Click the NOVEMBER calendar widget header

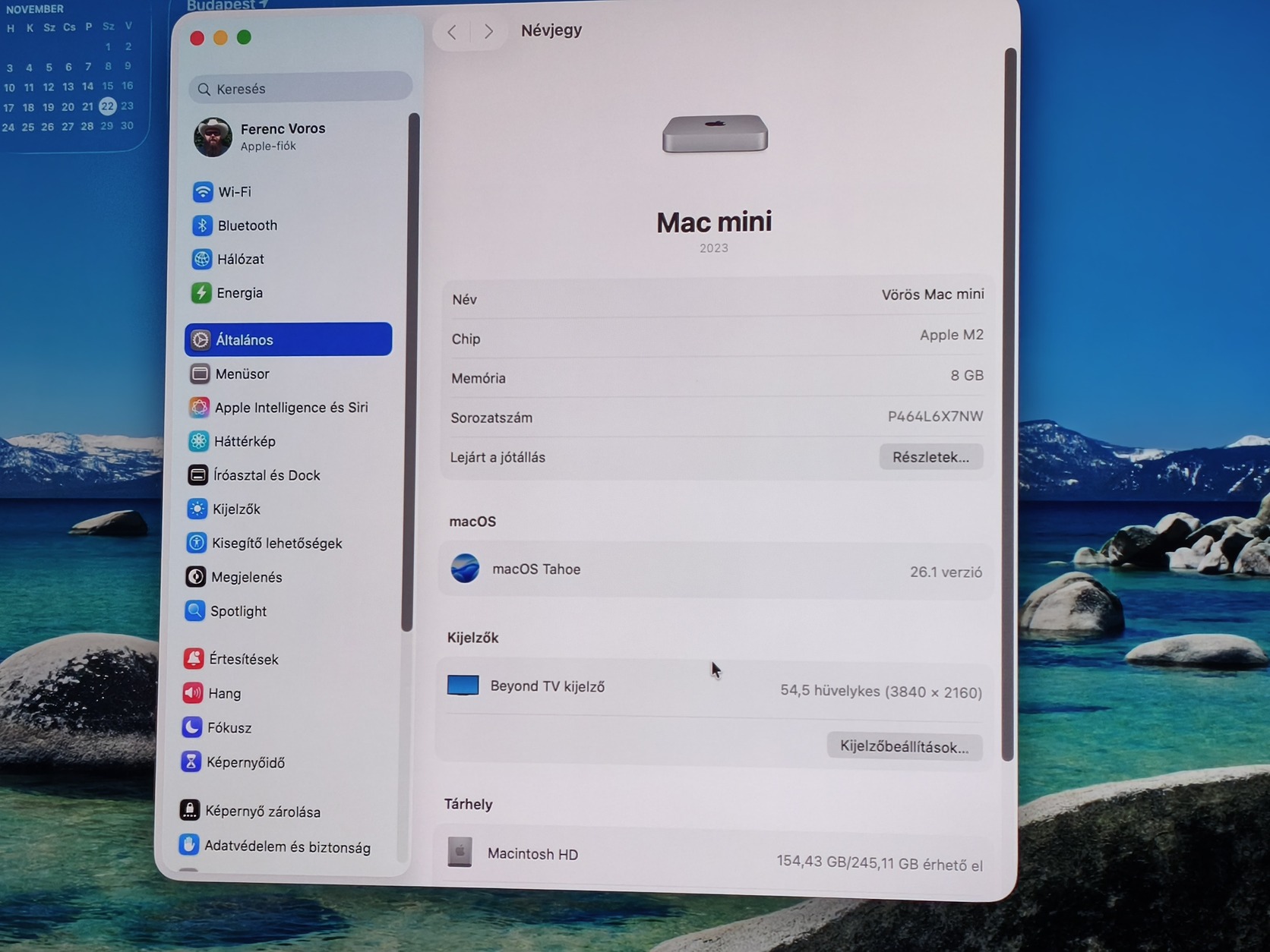[x=35, y=9]
